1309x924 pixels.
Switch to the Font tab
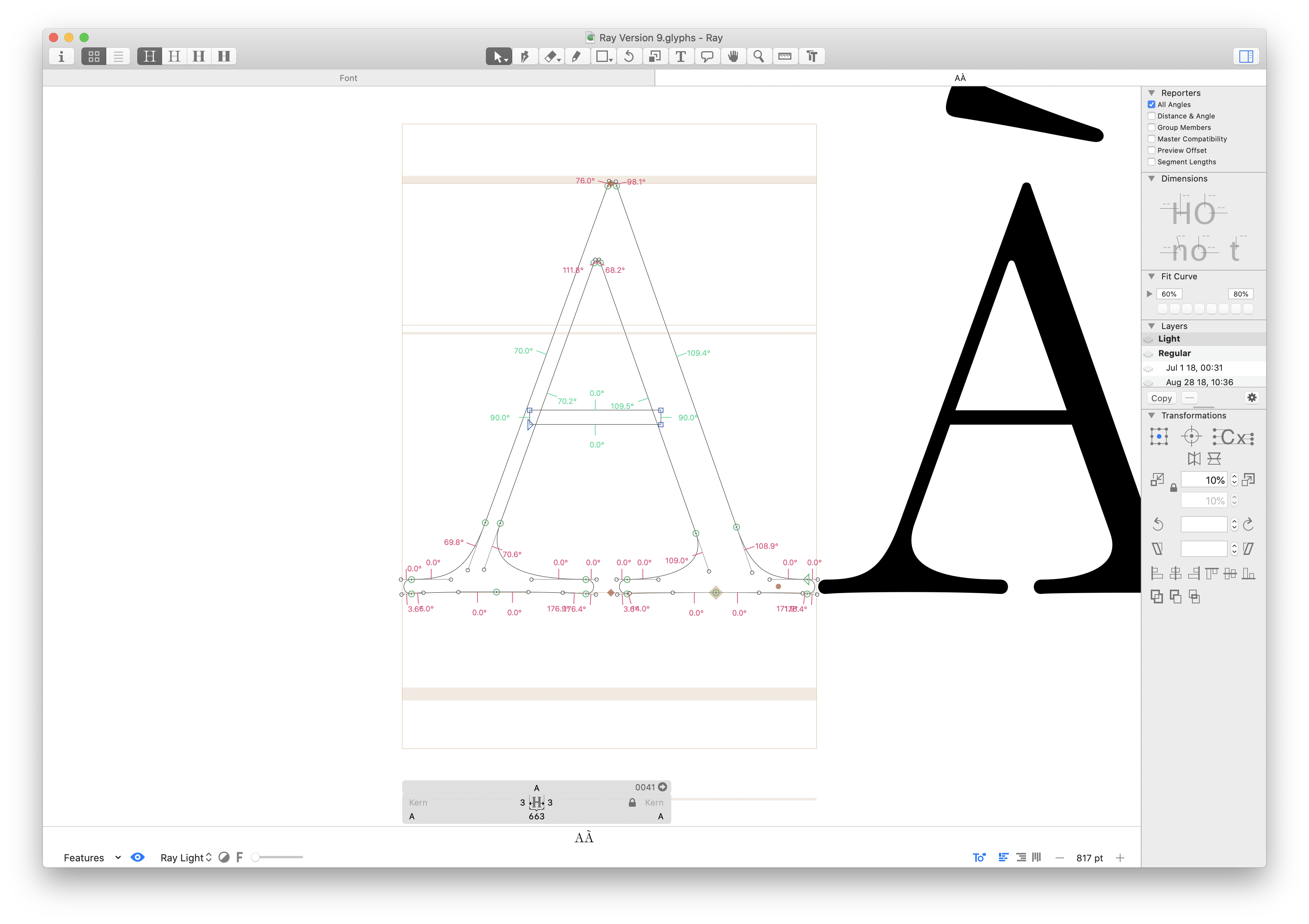348,78
